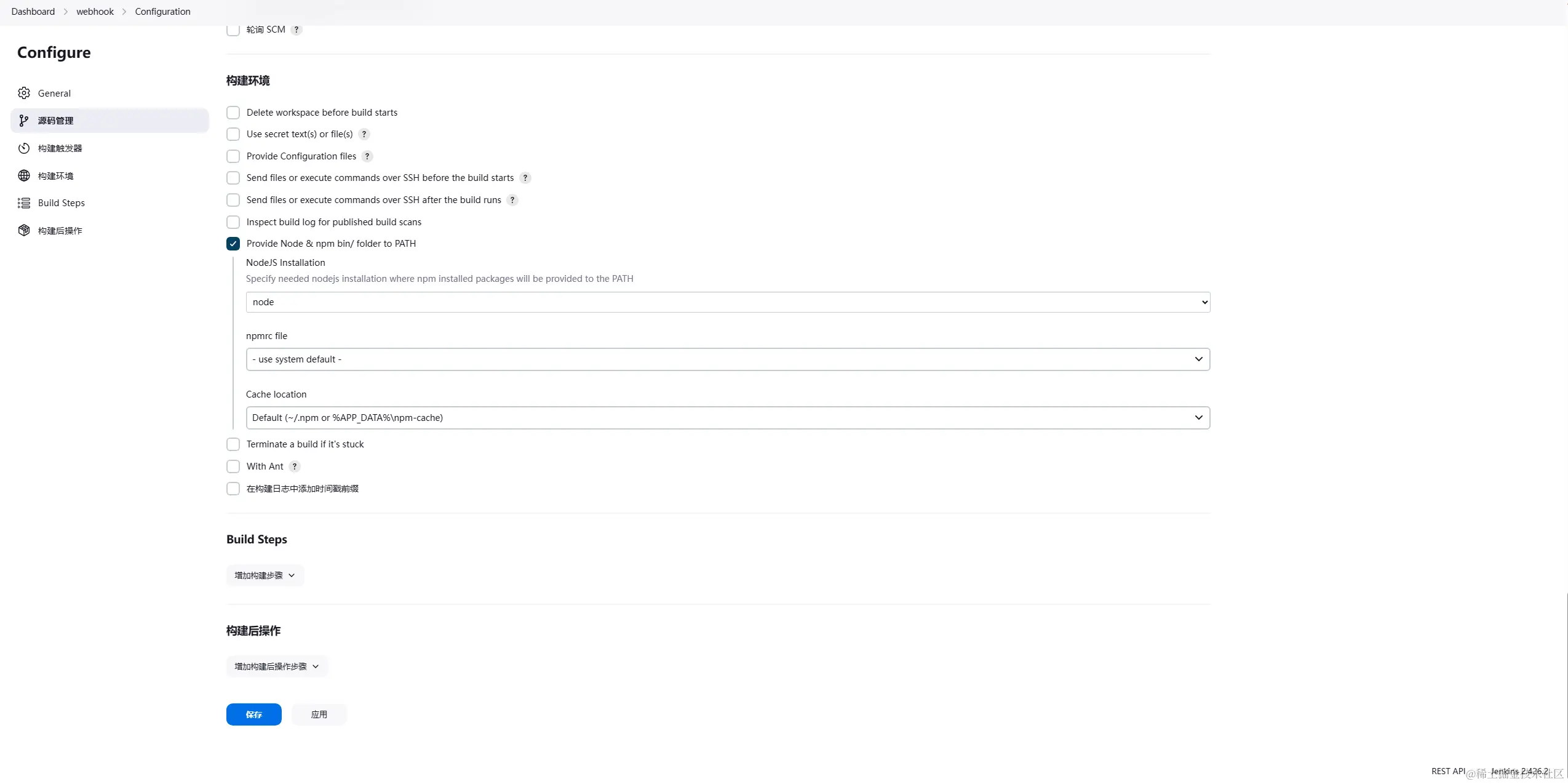Open the Cache location dropdown
Screen dimensions: 1568x784
click(728, 418)
